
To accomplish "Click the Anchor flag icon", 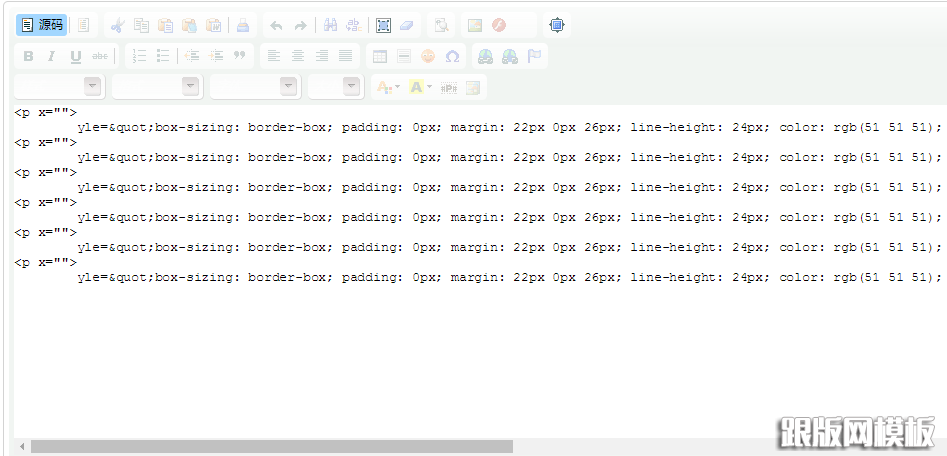I will tap(535, 56).
